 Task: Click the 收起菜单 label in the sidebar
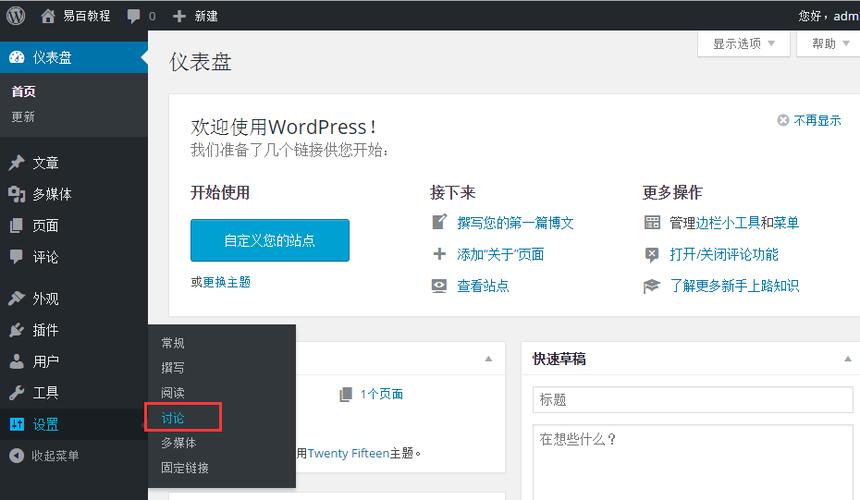(55, 456)
